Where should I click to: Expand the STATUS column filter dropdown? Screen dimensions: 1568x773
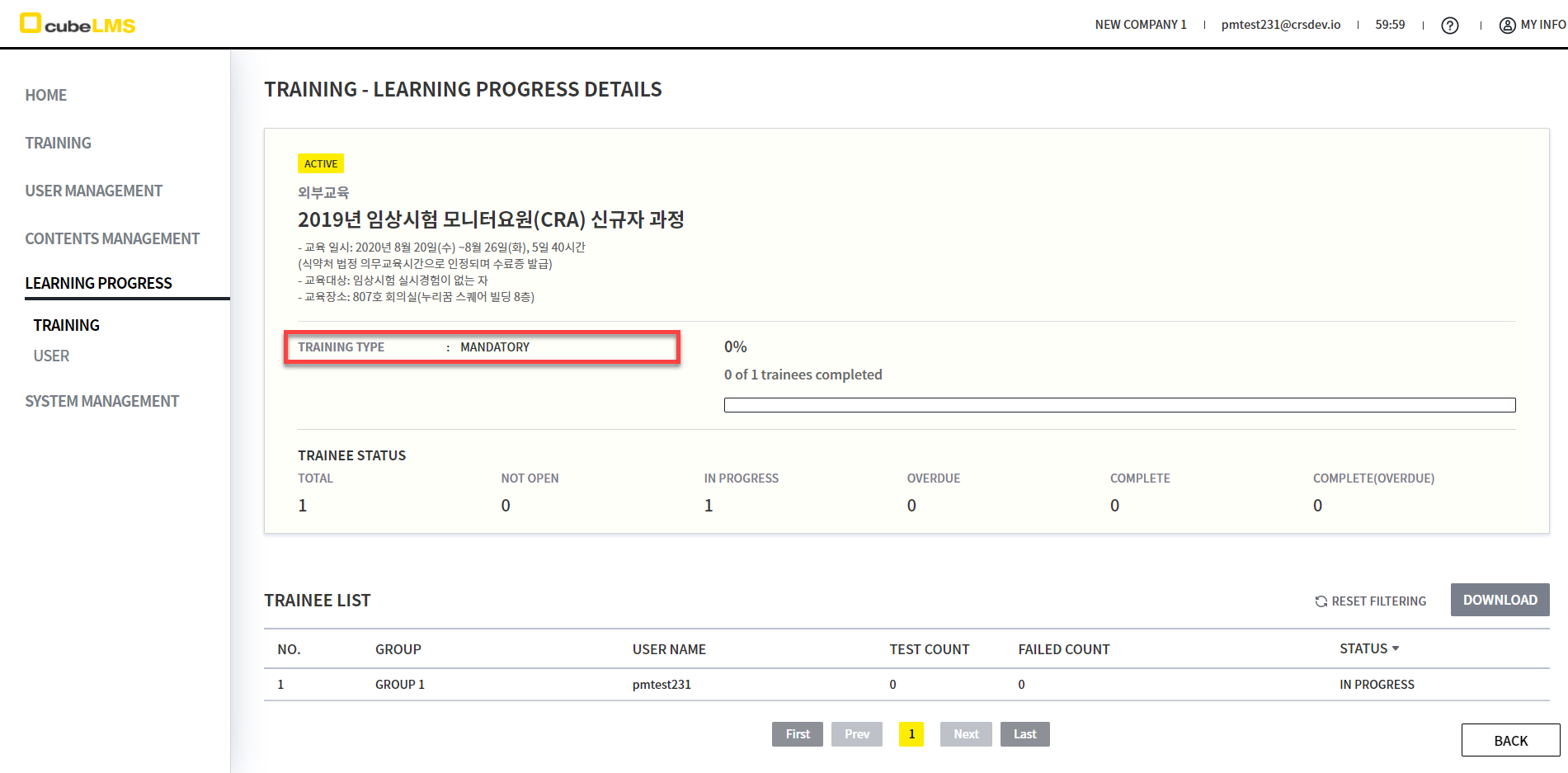pos(1395,648)
